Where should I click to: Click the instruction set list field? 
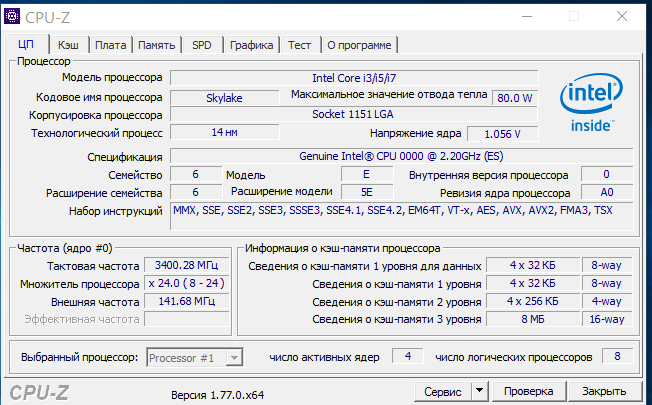(x=401, y=216)
